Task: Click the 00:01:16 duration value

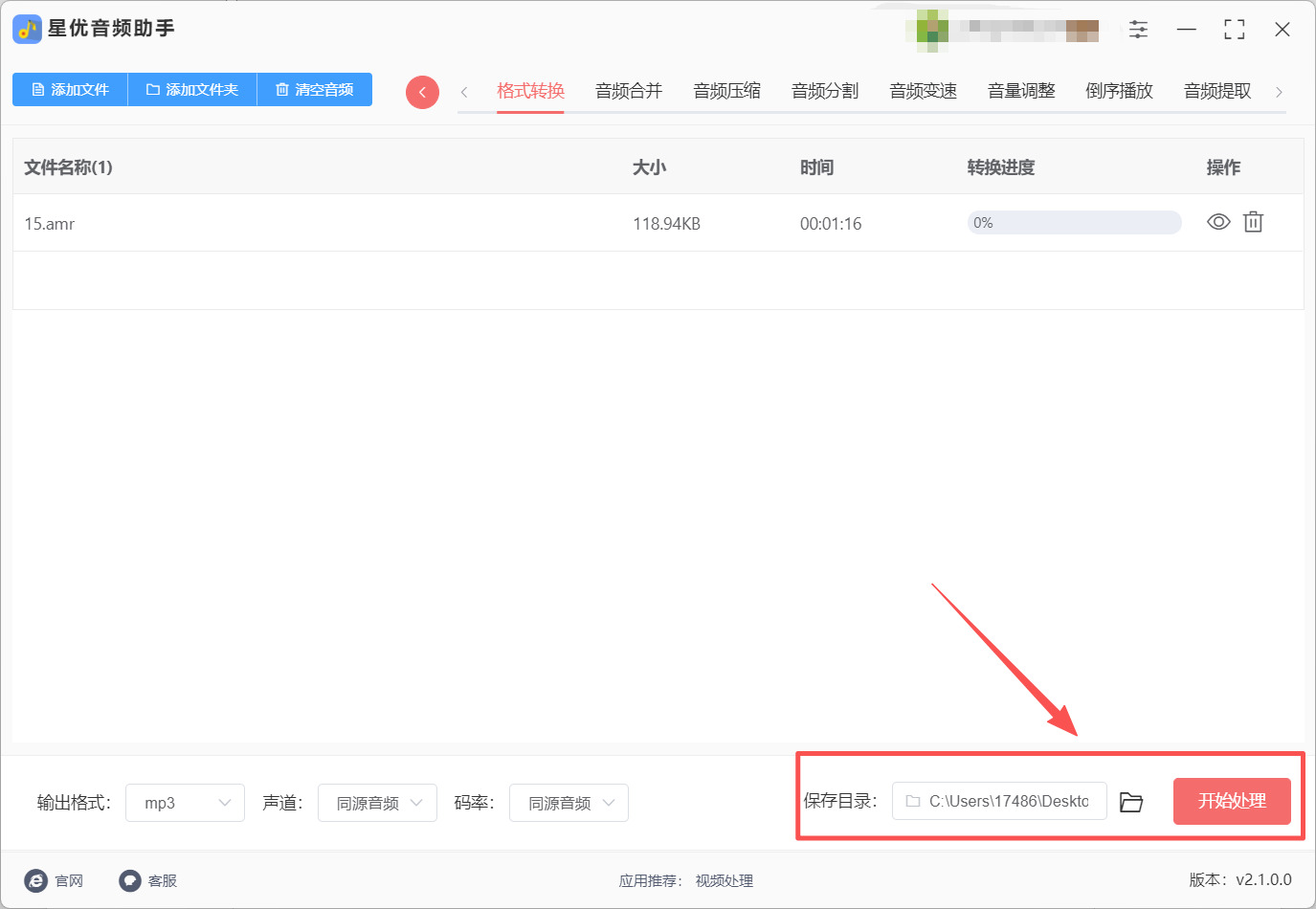Action: [x=831, y=224]
